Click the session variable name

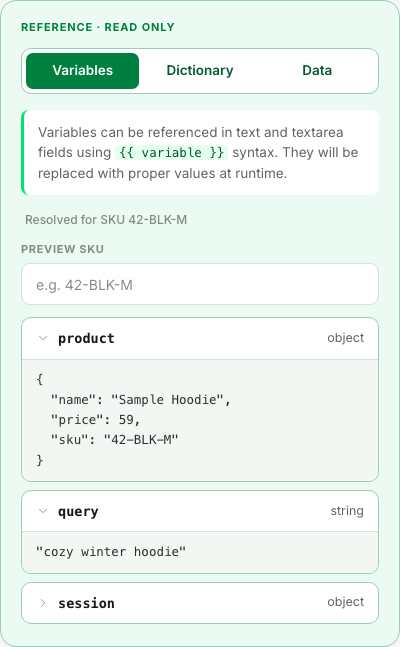(x=86, y=603)
